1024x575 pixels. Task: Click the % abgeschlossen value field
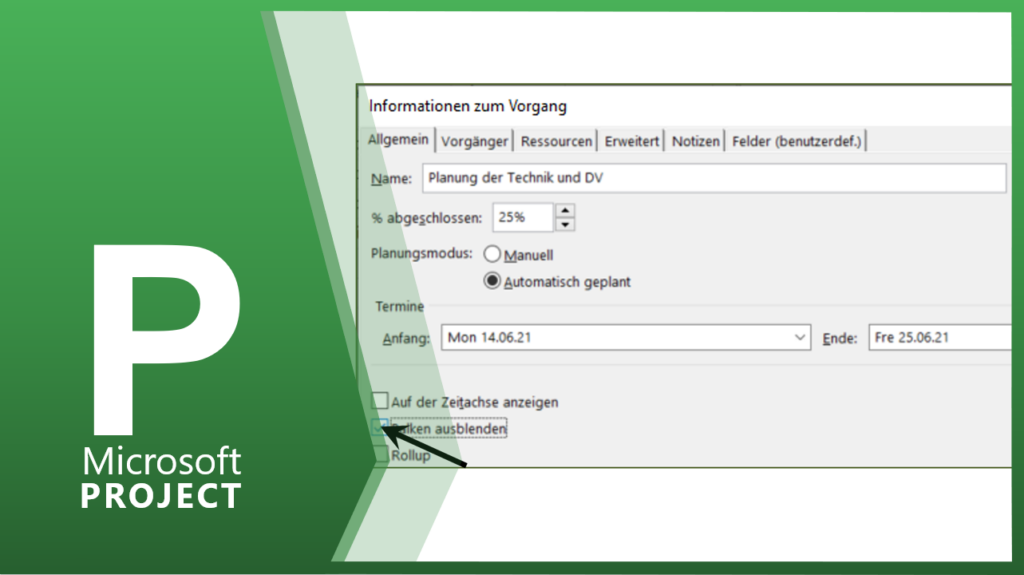[523, 218]
